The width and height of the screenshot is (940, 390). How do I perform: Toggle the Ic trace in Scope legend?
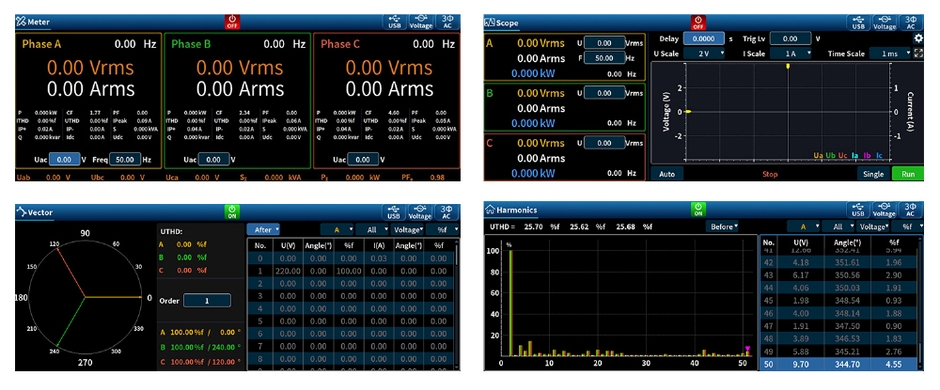click(x=879, y=155)
